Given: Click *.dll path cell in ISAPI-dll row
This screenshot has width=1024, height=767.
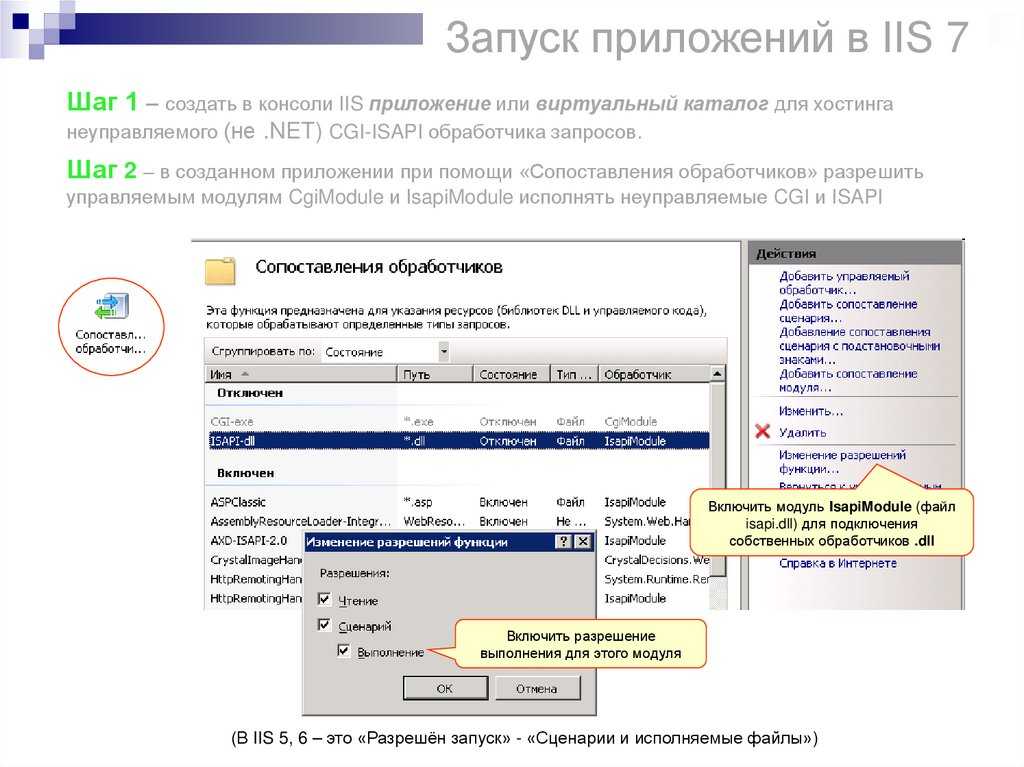Looking at the screenshot, I should (x=414, y=441).
